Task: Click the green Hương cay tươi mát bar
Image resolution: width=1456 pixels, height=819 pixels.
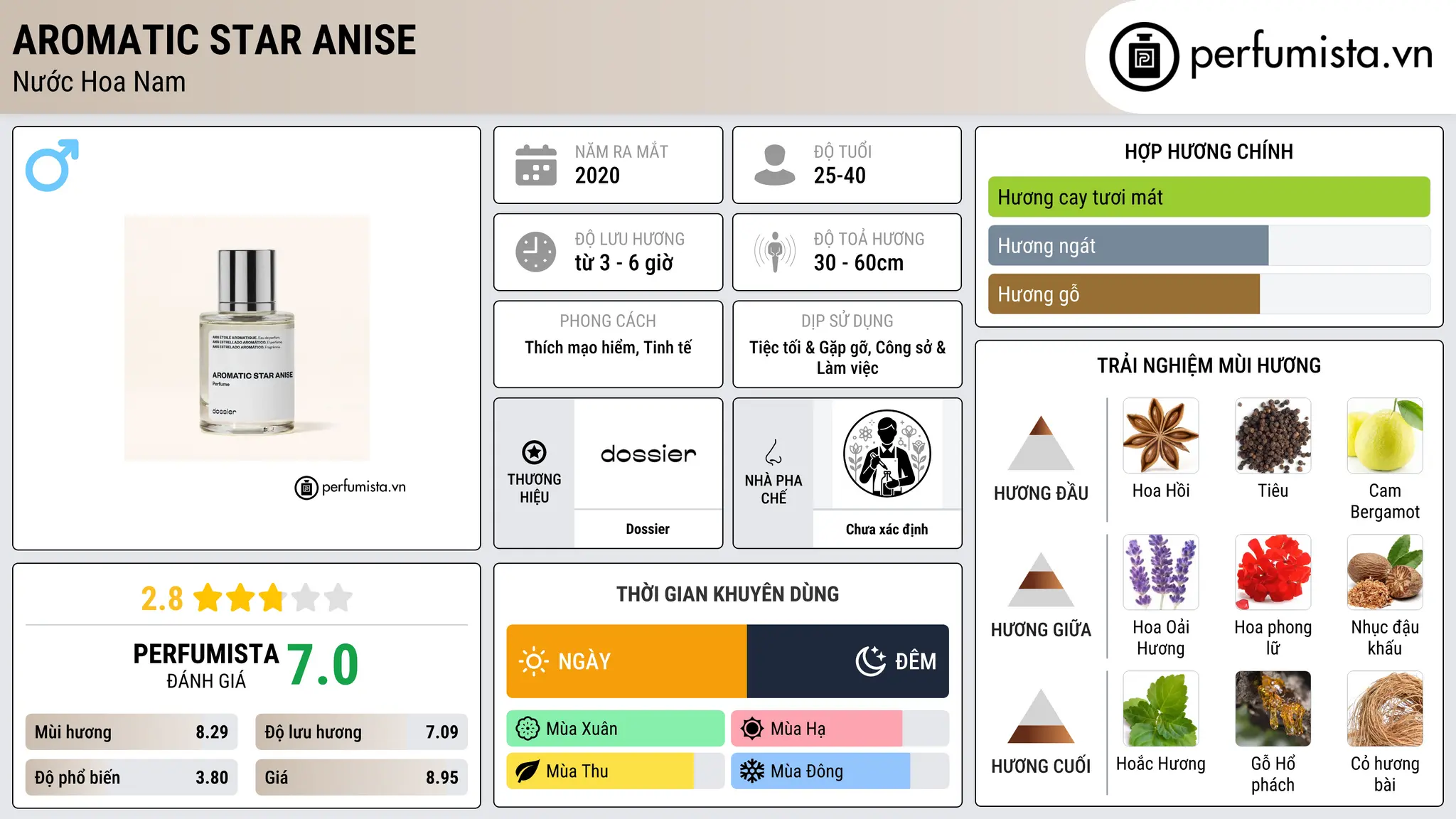Action: 1209,197
